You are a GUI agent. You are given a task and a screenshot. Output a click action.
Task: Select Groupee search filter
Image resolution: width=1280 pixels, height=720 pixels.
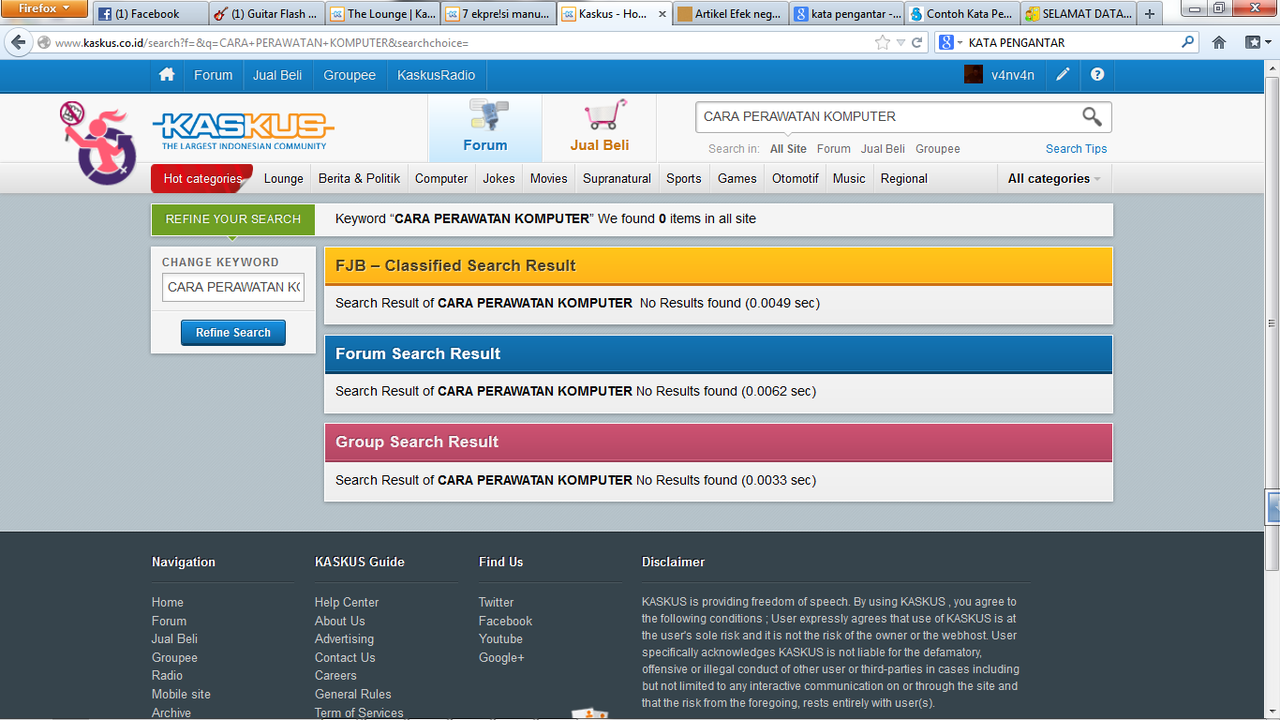938,149
